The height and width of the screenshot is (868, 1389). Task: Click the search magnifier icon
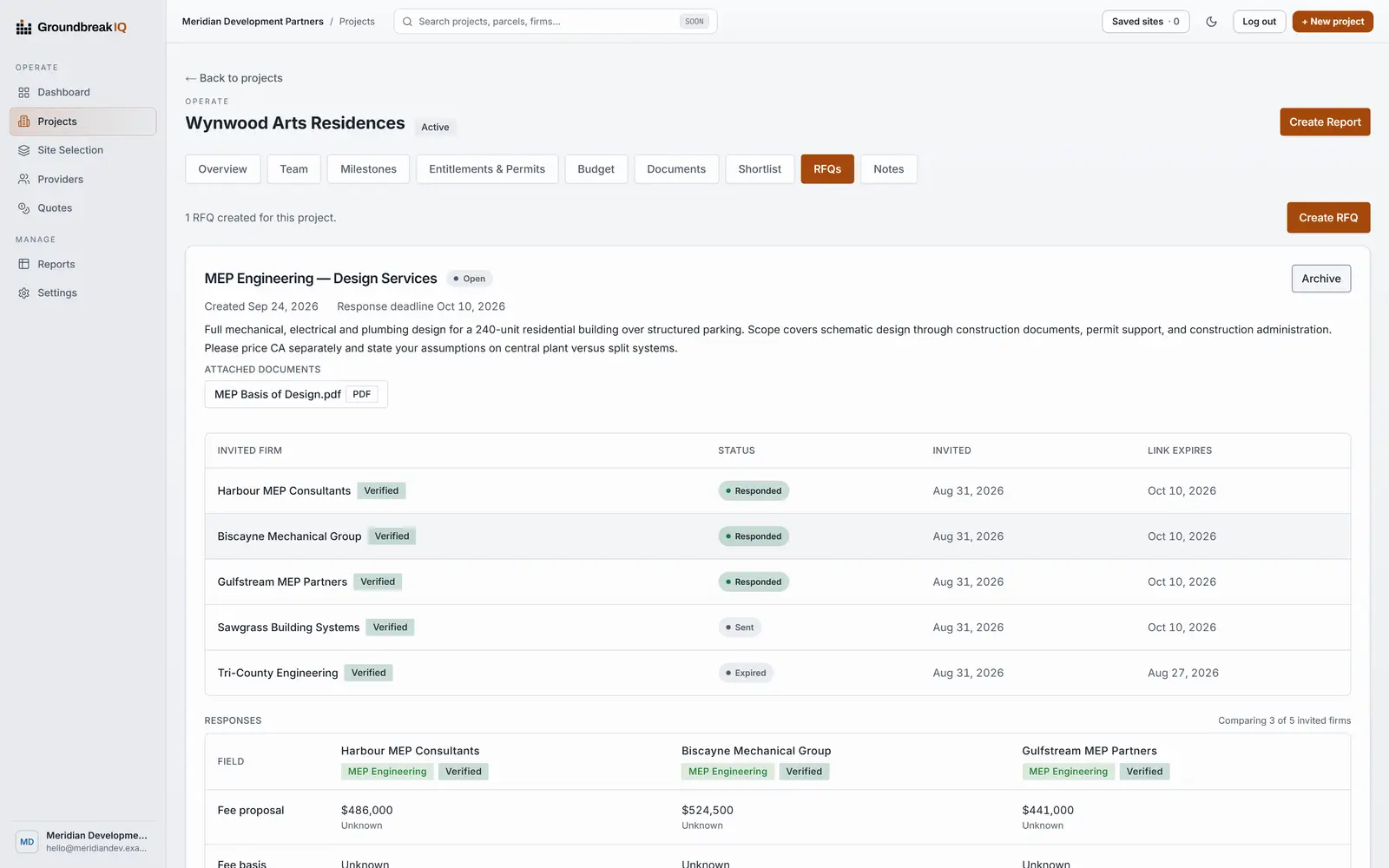pyautogui.click(x=407, y=22)
